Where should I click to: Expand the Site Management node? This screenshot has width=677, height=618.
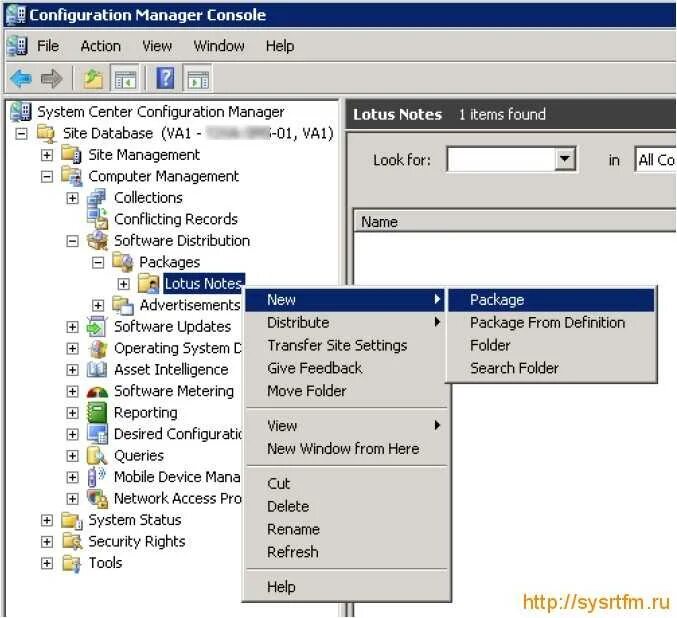pos(47,155)
